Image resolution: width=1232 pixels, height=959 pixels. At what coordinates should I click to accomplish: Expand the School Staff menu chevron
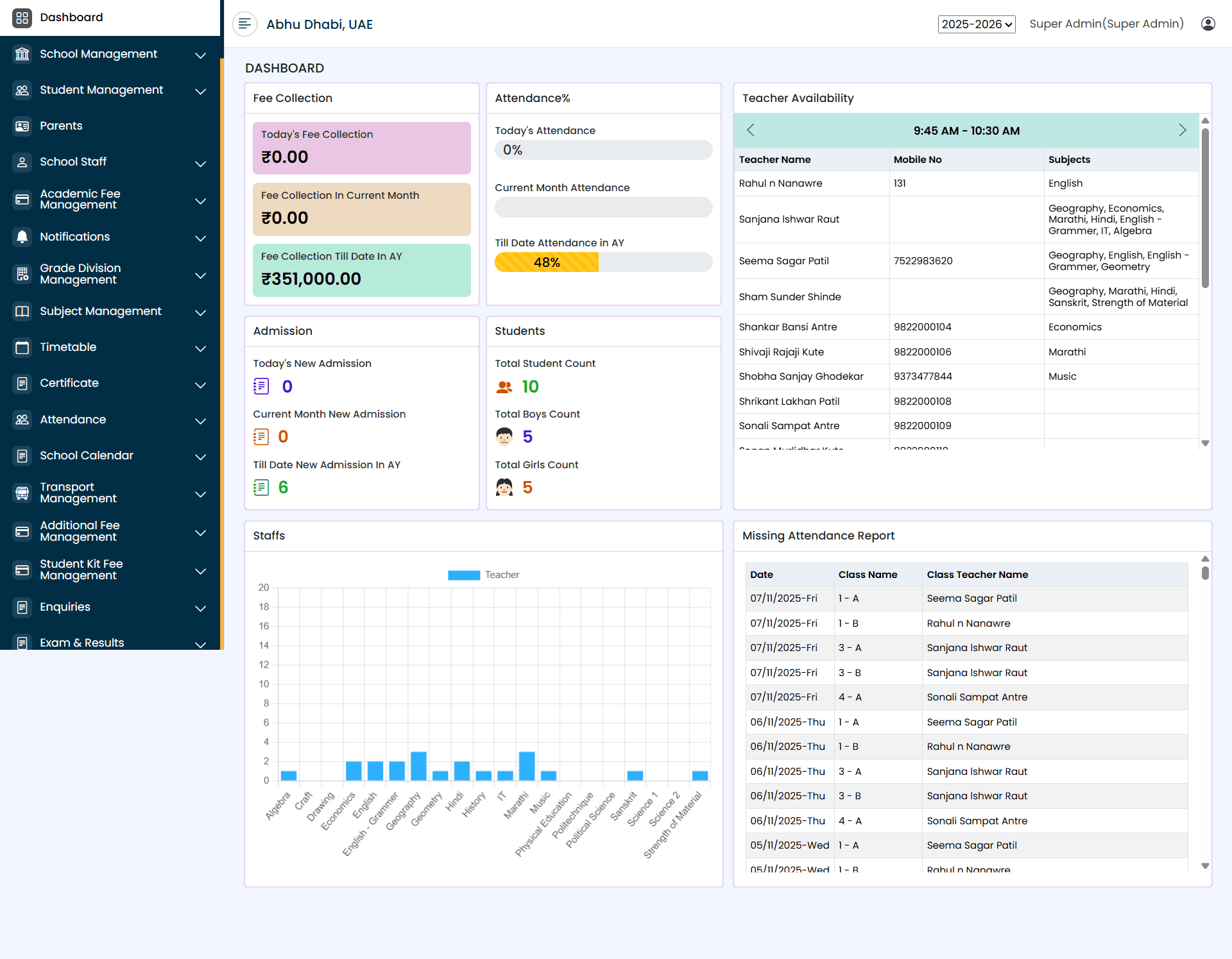[200, 164]
